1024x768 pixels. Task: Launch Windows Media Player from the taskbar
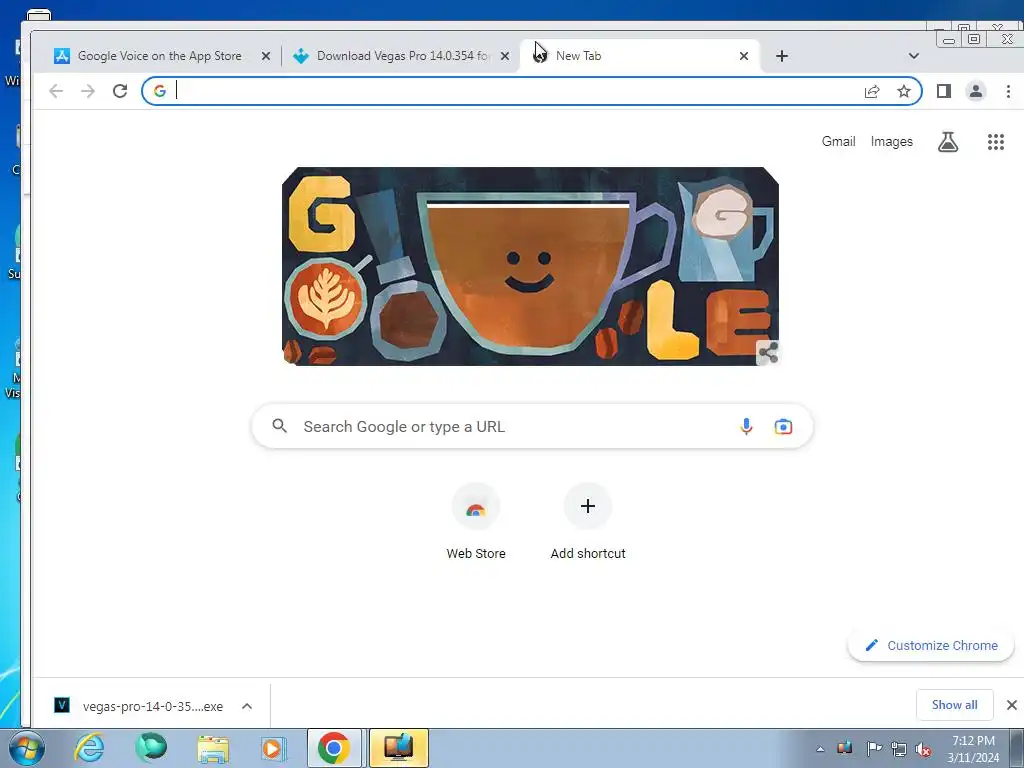click(x=273, y=748)
